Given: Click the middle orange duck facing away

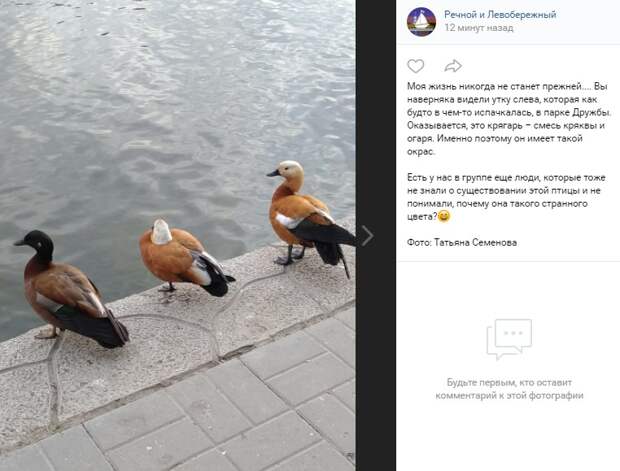Looking at the screenshot, I should (x=184, y=256).
